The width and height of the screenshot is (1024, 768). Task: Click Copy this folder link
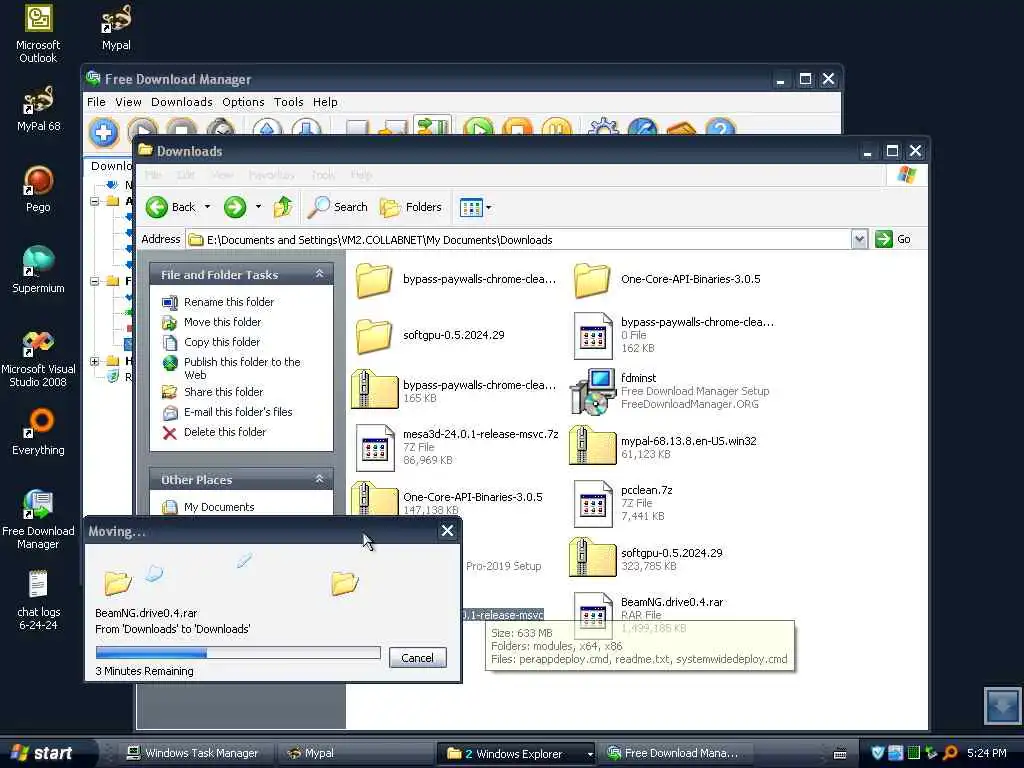221,342
